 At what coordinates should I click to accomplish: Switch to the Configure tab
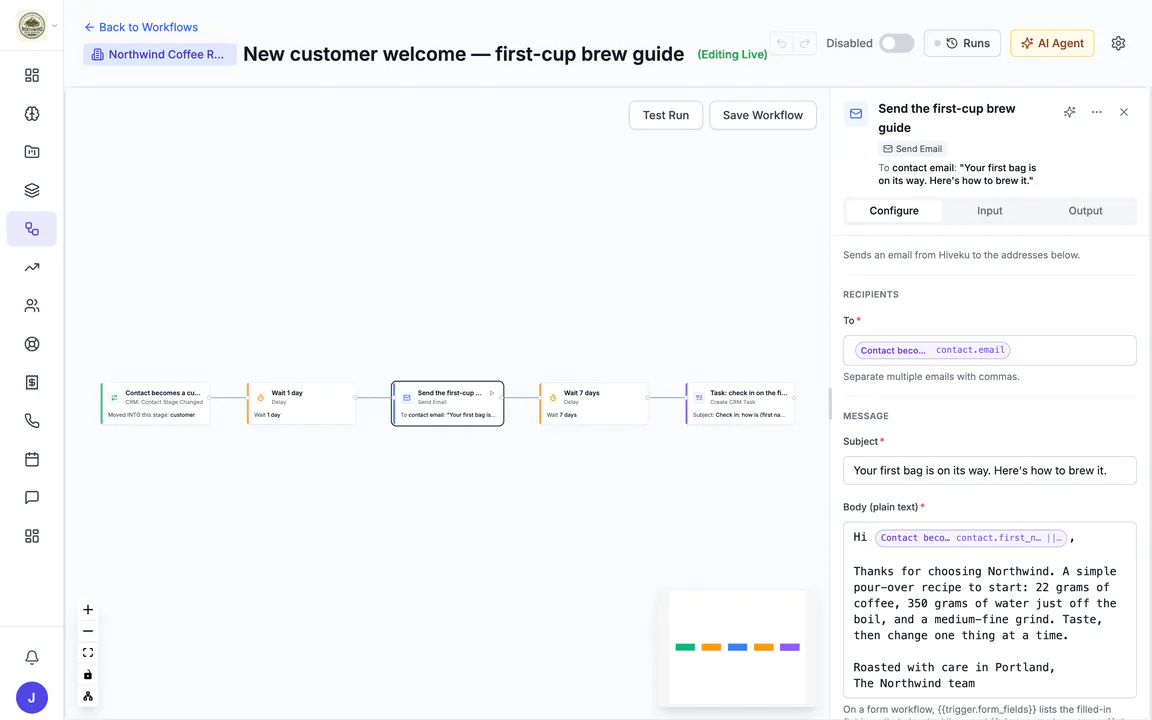pos(894,211)
